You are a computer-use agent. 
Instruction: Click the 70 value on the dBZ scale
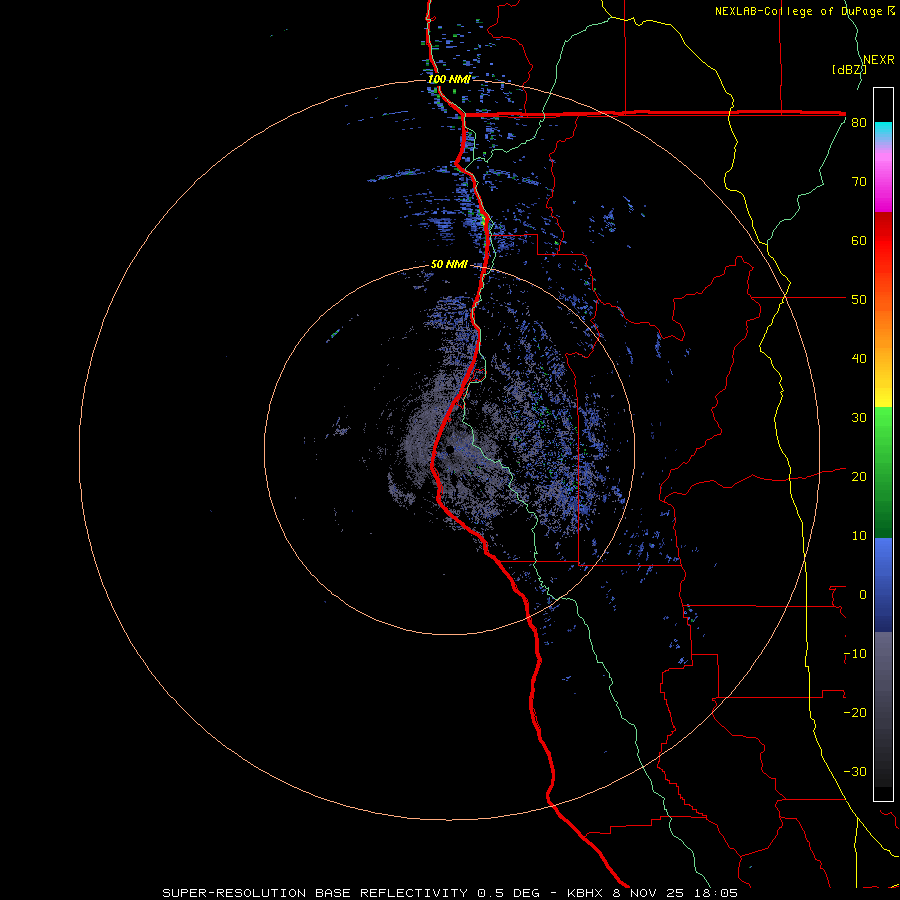point(859,182)
